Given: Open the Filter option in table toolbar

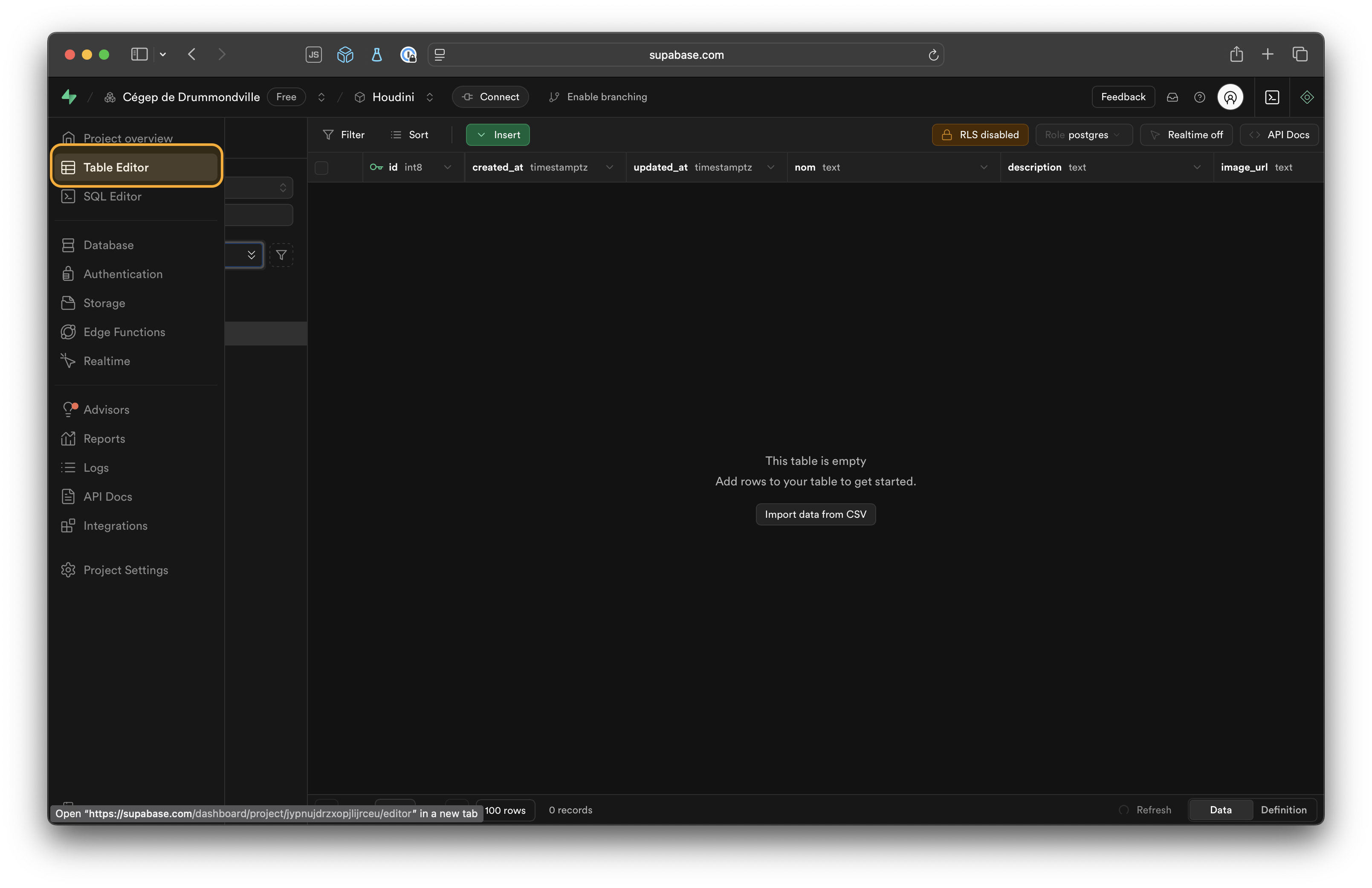Looking at the screenshot, I should pos(344,134).
